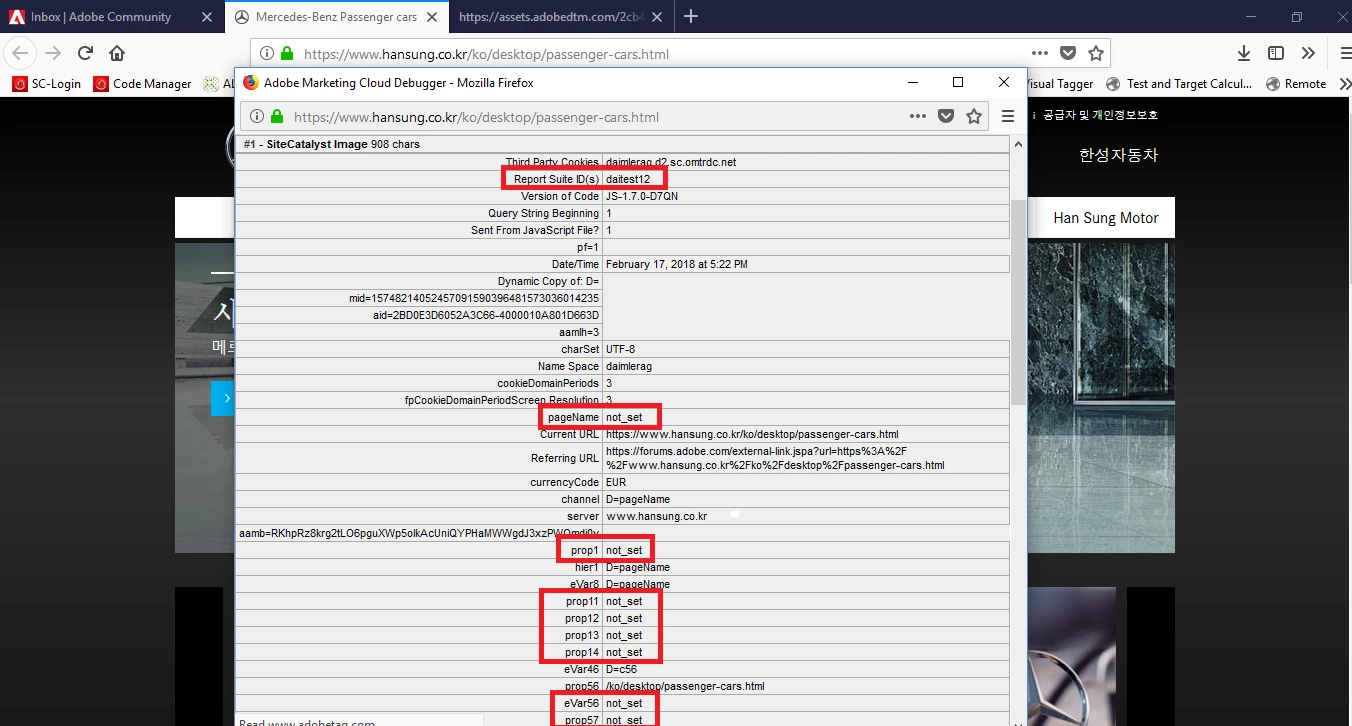The width and height of the screenshot is (1352, 726).
Task: Close the Inbox Adobe Community tab
Action: coord(206,17)
